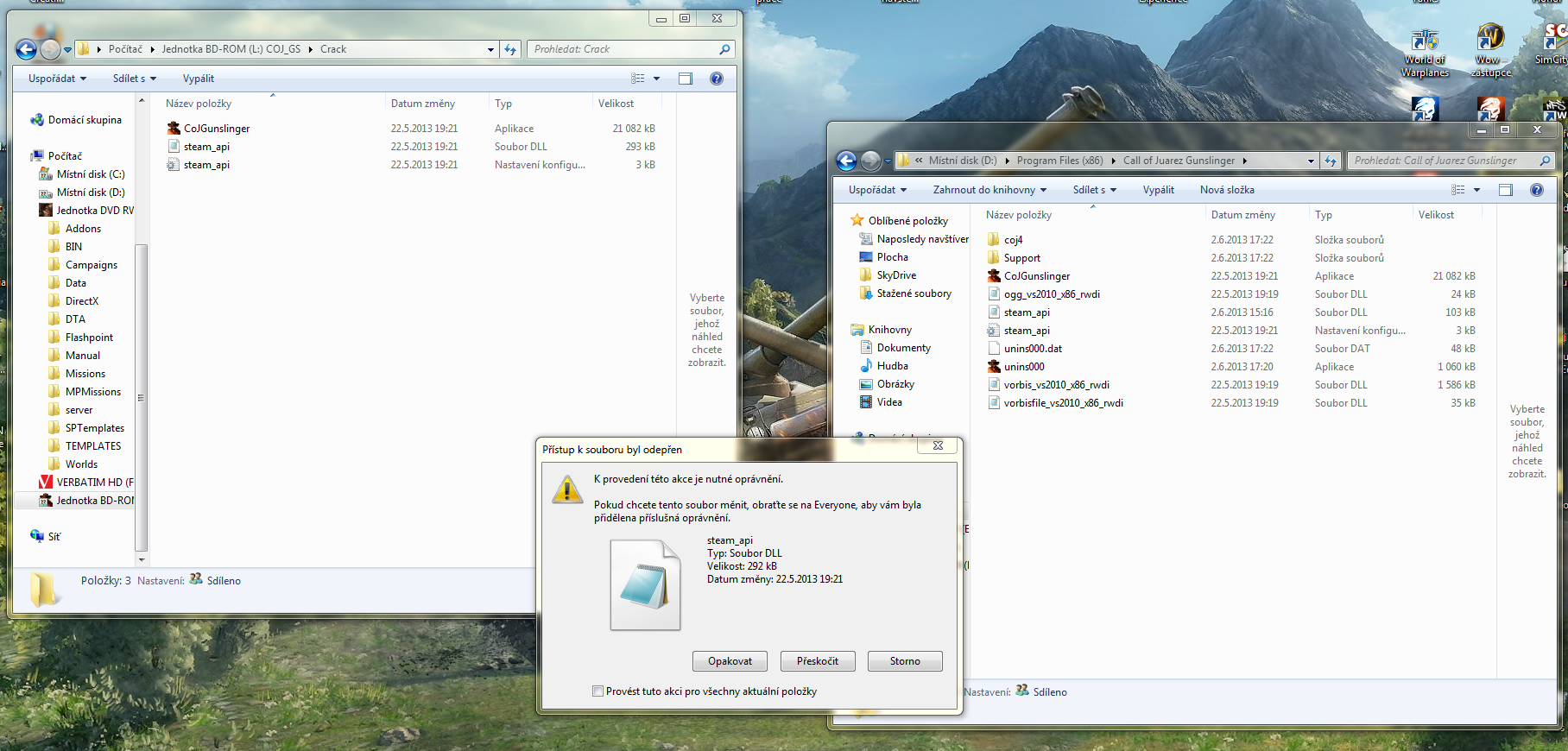Select CoJGunslinger application in Crack folder
This screenshot has width=1568, height=751.
pyautogui.click(x=217, y=129)
